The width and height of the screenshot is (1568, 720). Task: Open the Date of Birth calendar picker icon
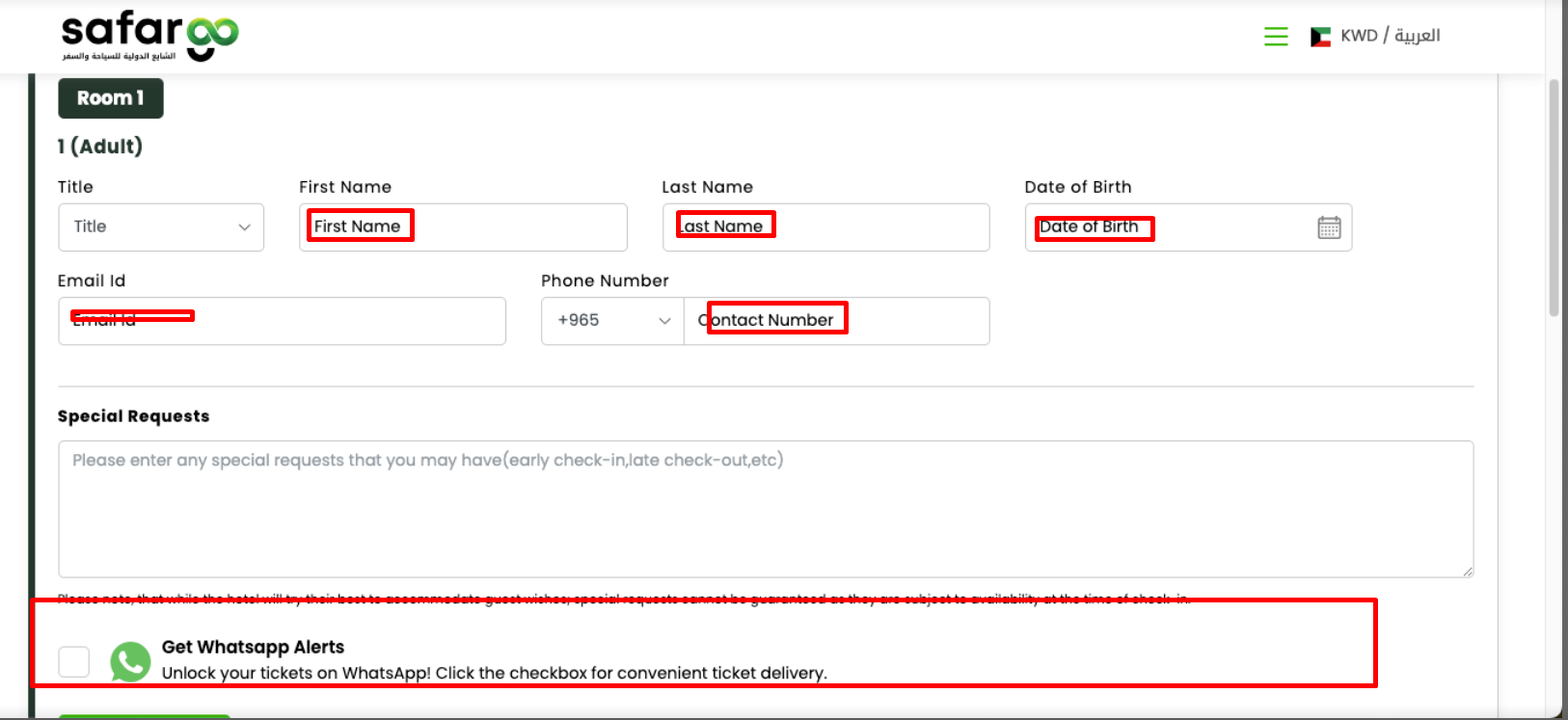click(x=1328, y=227)
